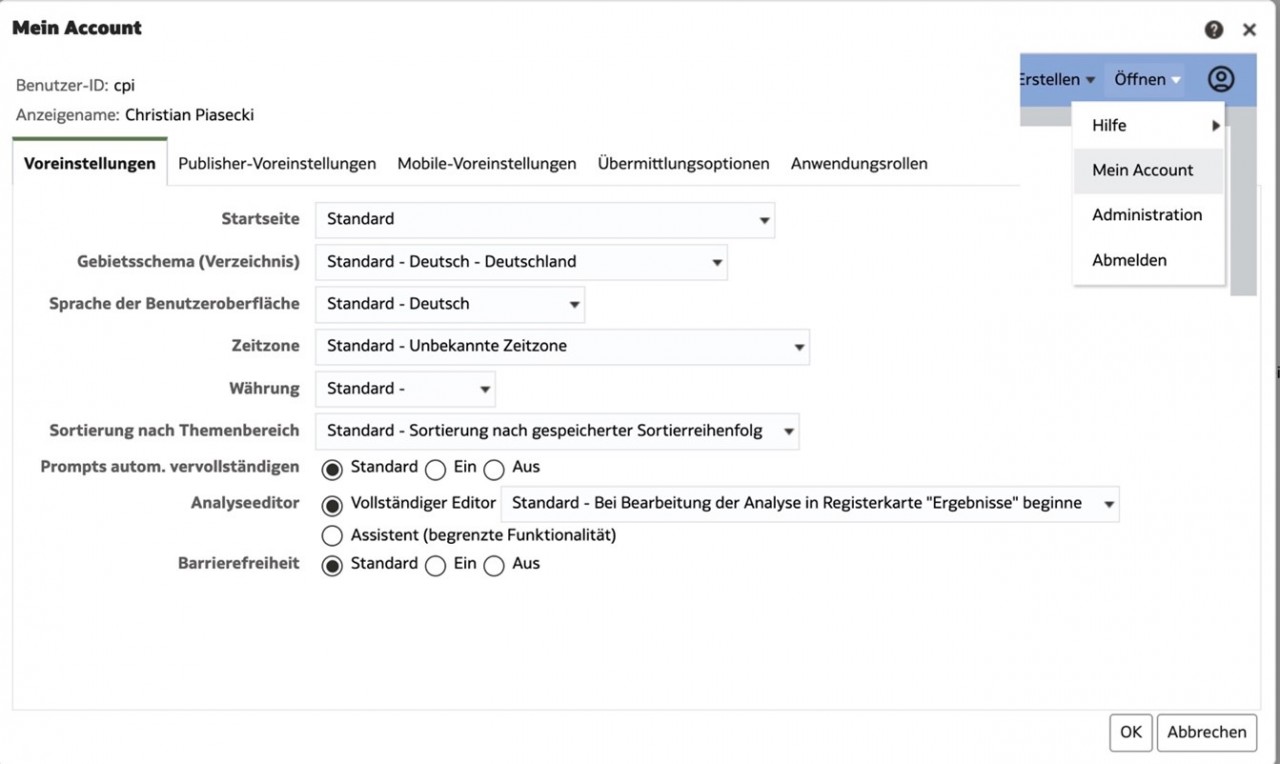Select Assistent (begrenzte Funktionalität) option
The width and height of the screenshot is (1280, 764).
(331, 536)
